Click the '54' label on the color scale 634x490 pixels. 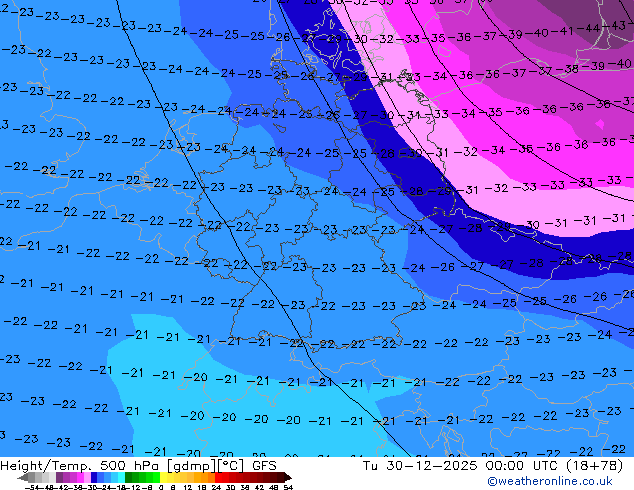click(x=288, y=487)
